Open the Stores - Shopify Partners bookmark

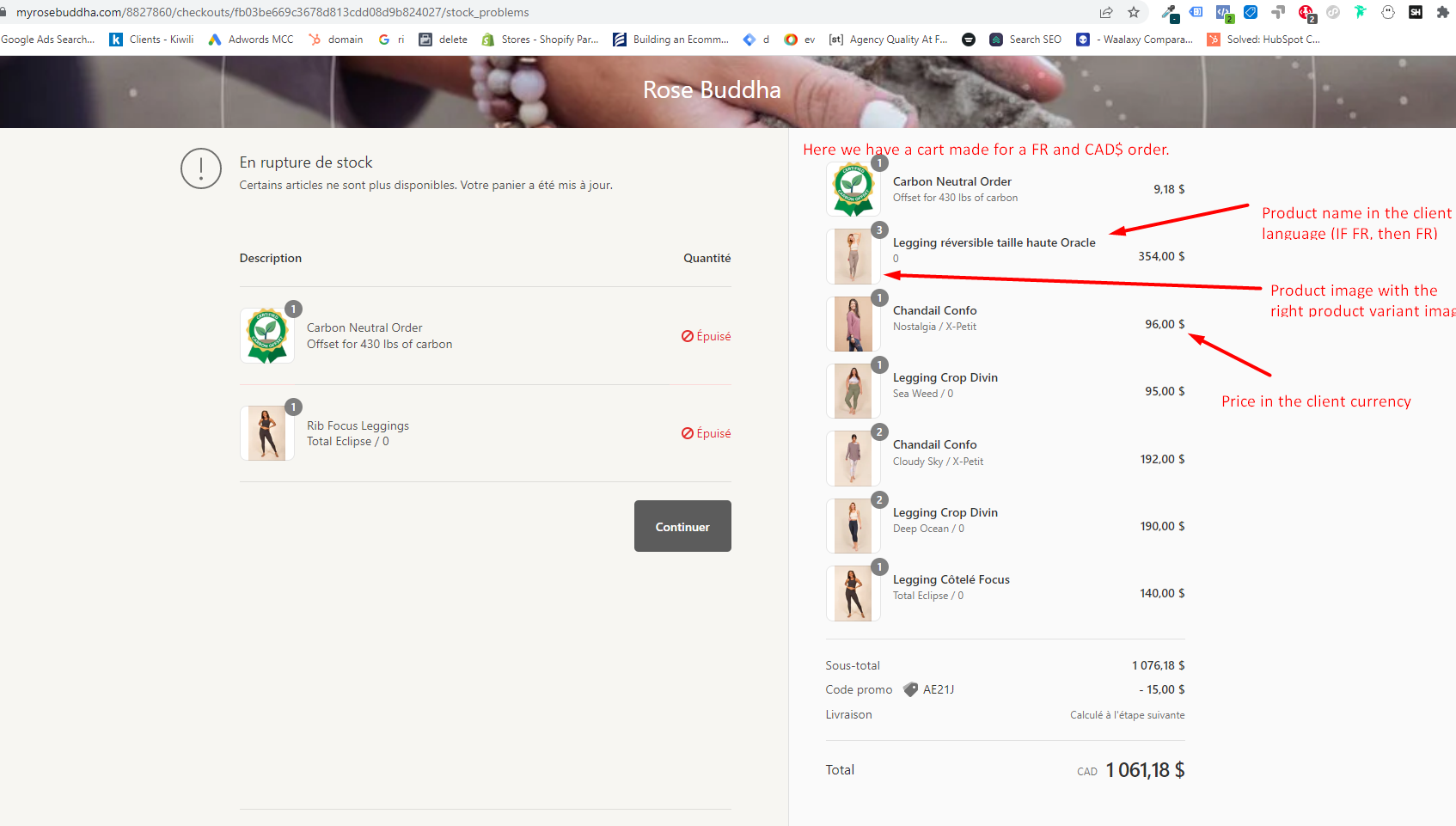tap(541, 40)
